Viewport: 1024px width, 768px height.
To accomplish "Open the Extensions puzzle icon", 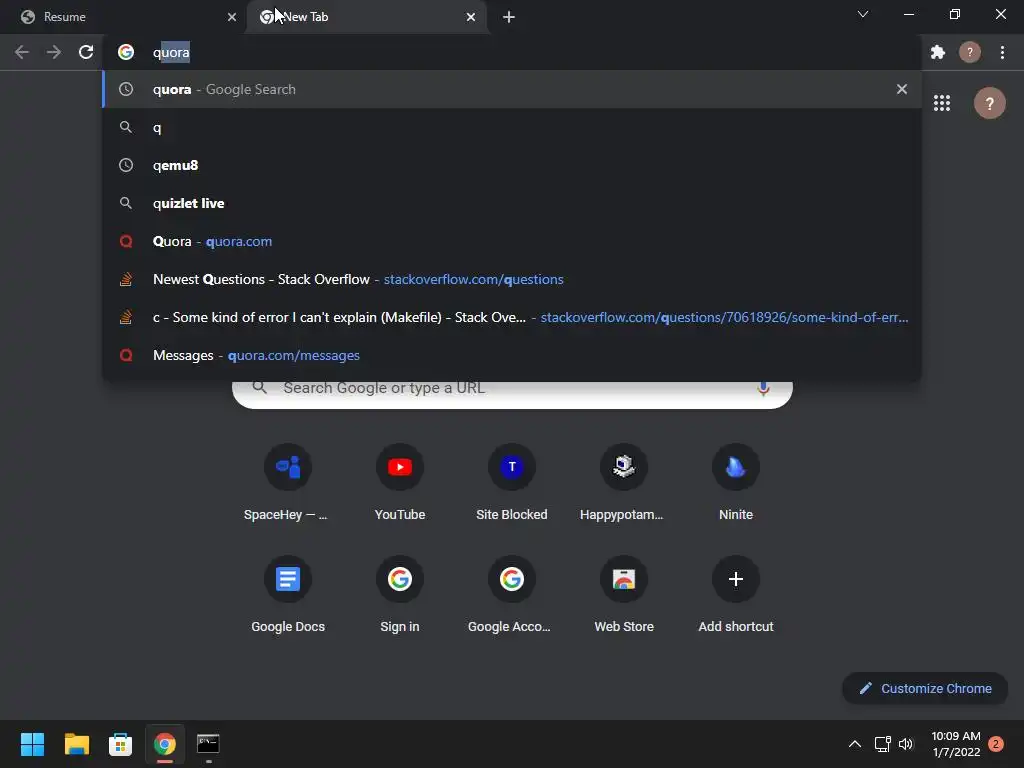I will click(938, 52).
